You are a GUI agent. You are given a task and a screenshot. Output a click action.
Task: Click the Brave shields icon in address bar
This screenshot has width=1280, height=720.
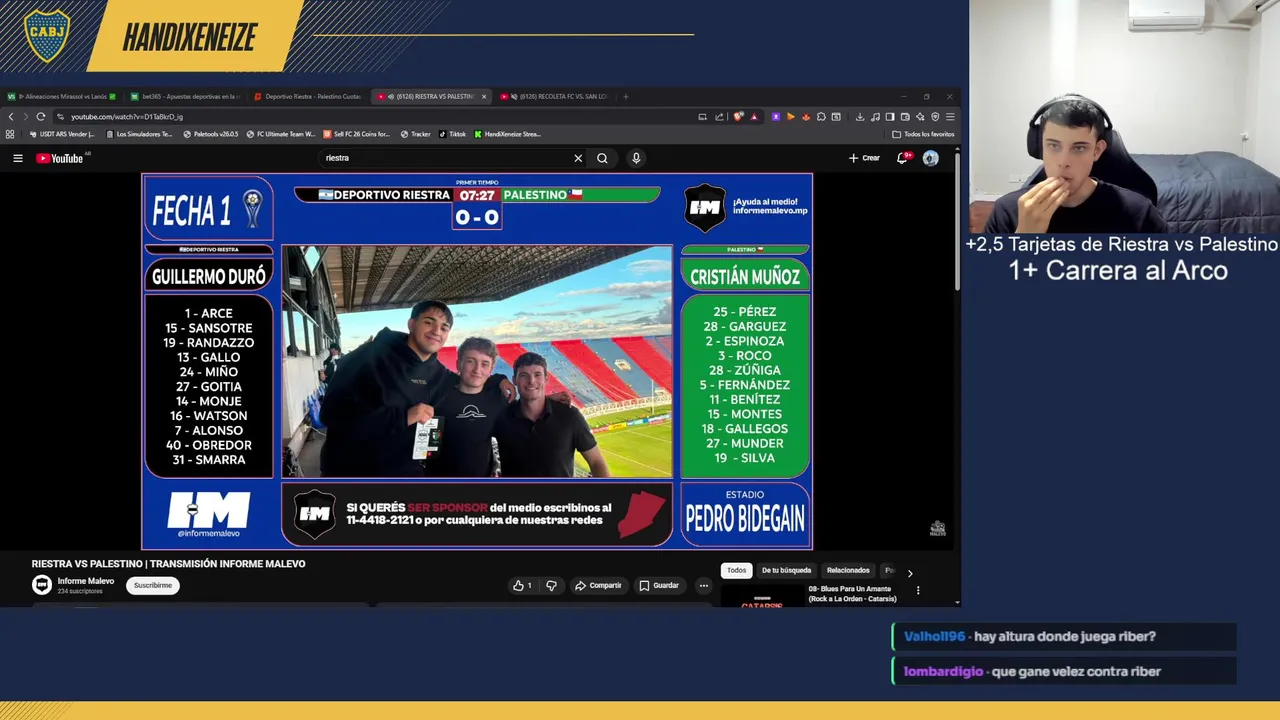(x=739, y=117)
